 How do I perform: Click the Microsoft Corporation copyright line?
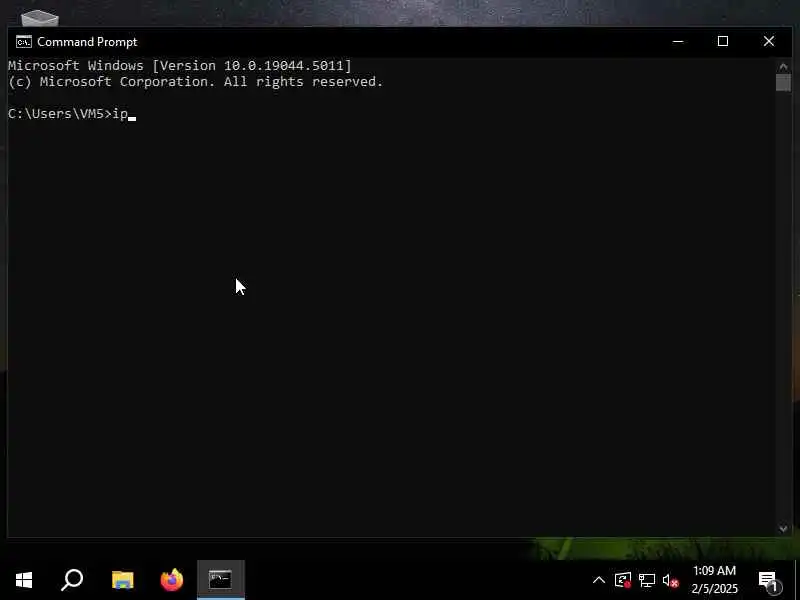pos(195,82)
